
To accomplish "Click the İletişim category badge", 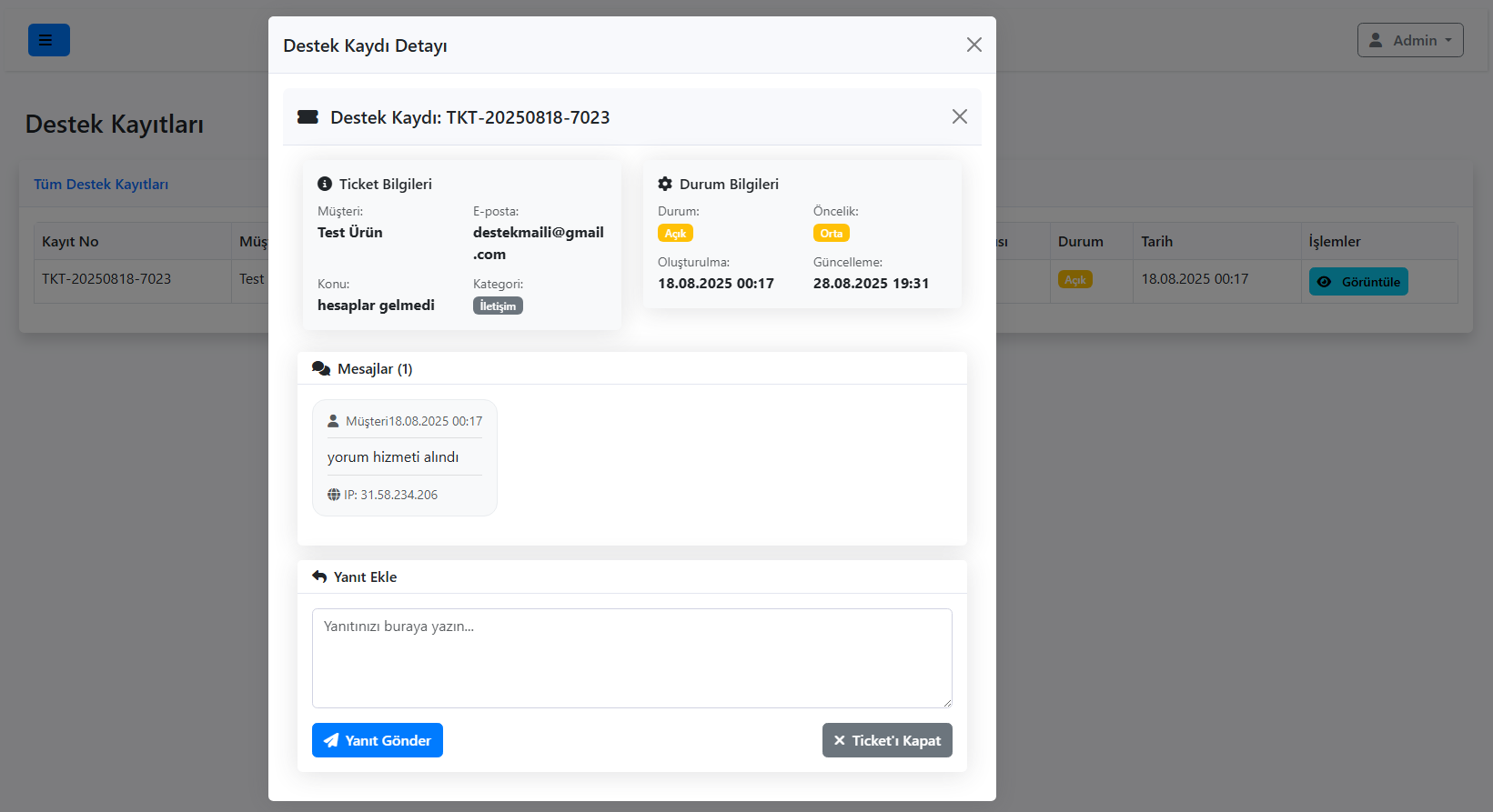I will click(498, 306).
